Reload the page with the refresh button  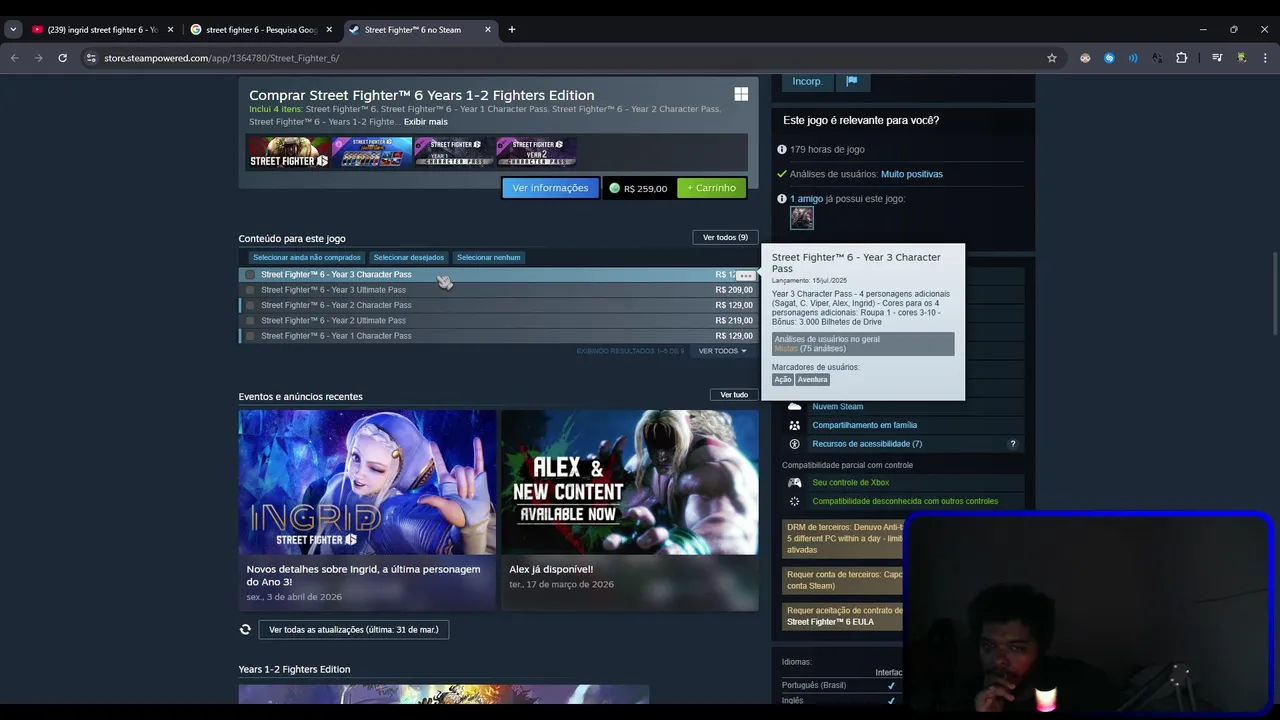coord(63,58)
